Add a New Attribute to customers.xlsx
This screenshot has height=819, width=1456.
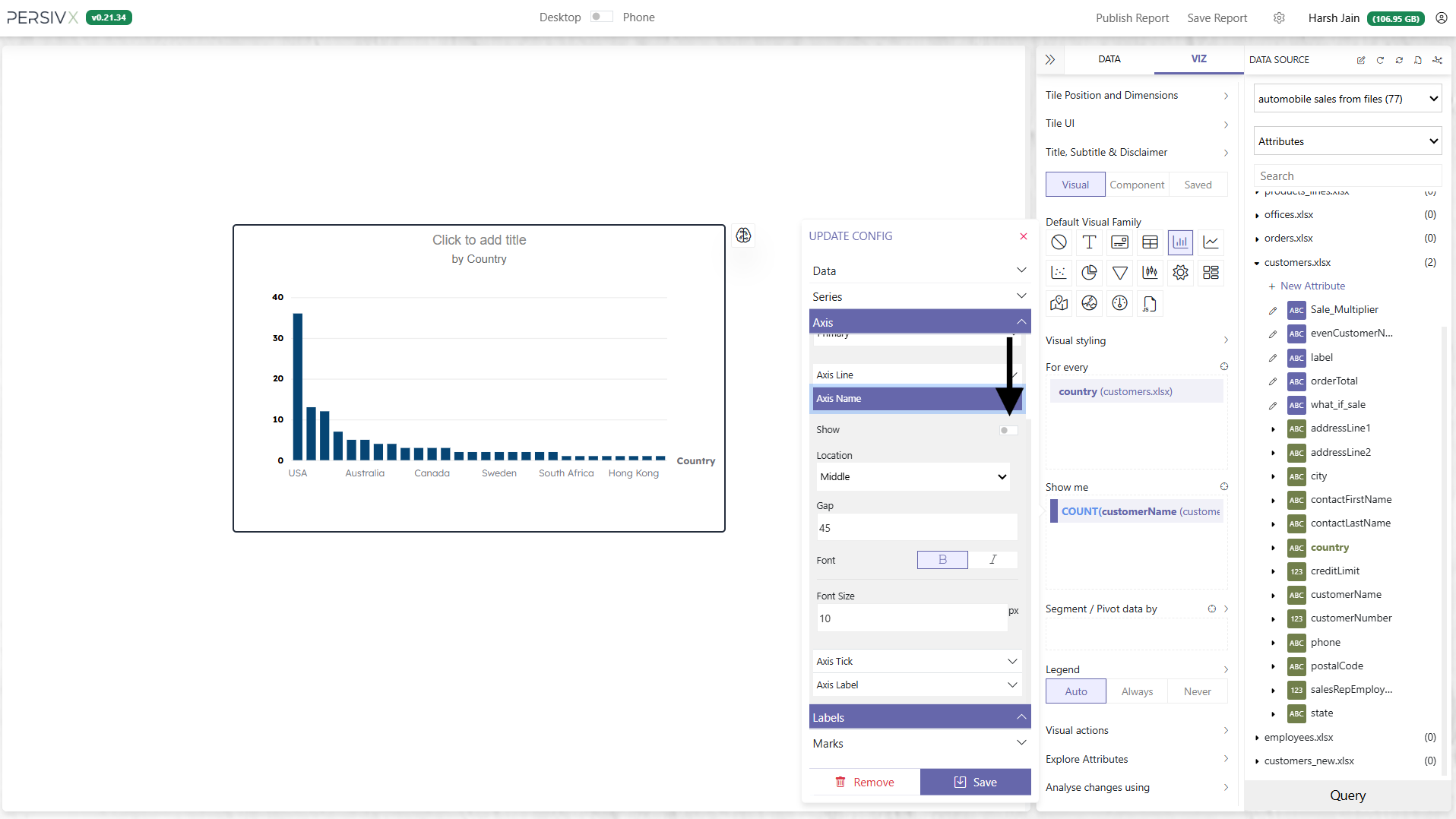click(1306, 286)
